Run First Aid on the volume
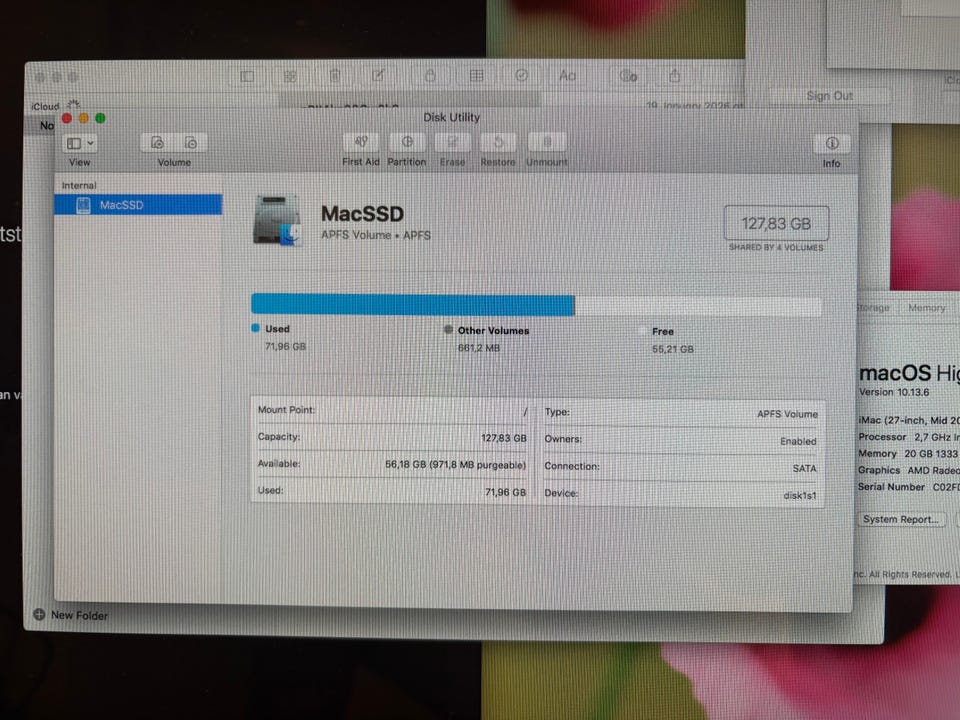Viewport: 960px width, 720px height. (361, 142)
